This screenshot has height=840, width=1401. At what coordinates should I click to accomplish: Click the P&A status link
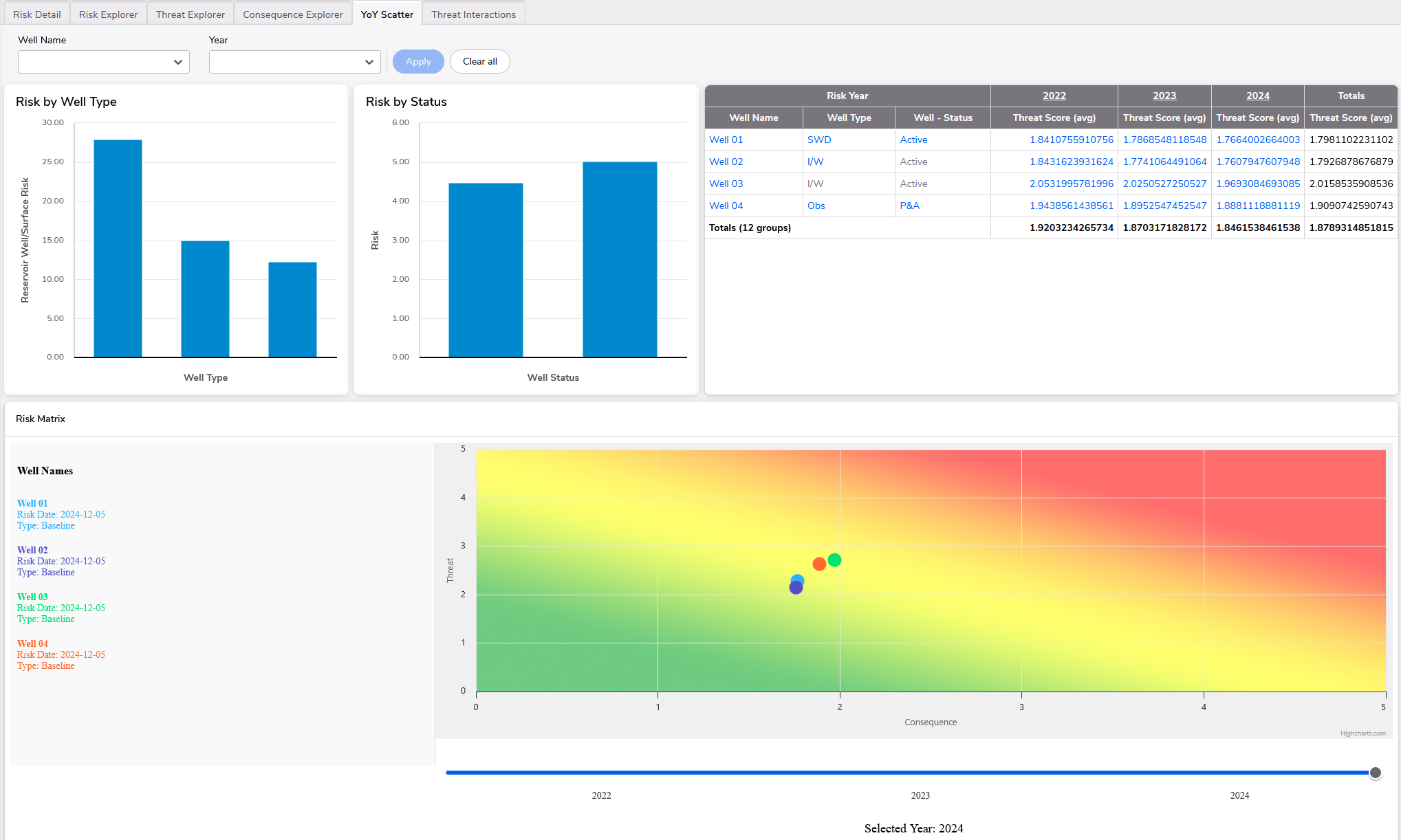tap(909, 206)
